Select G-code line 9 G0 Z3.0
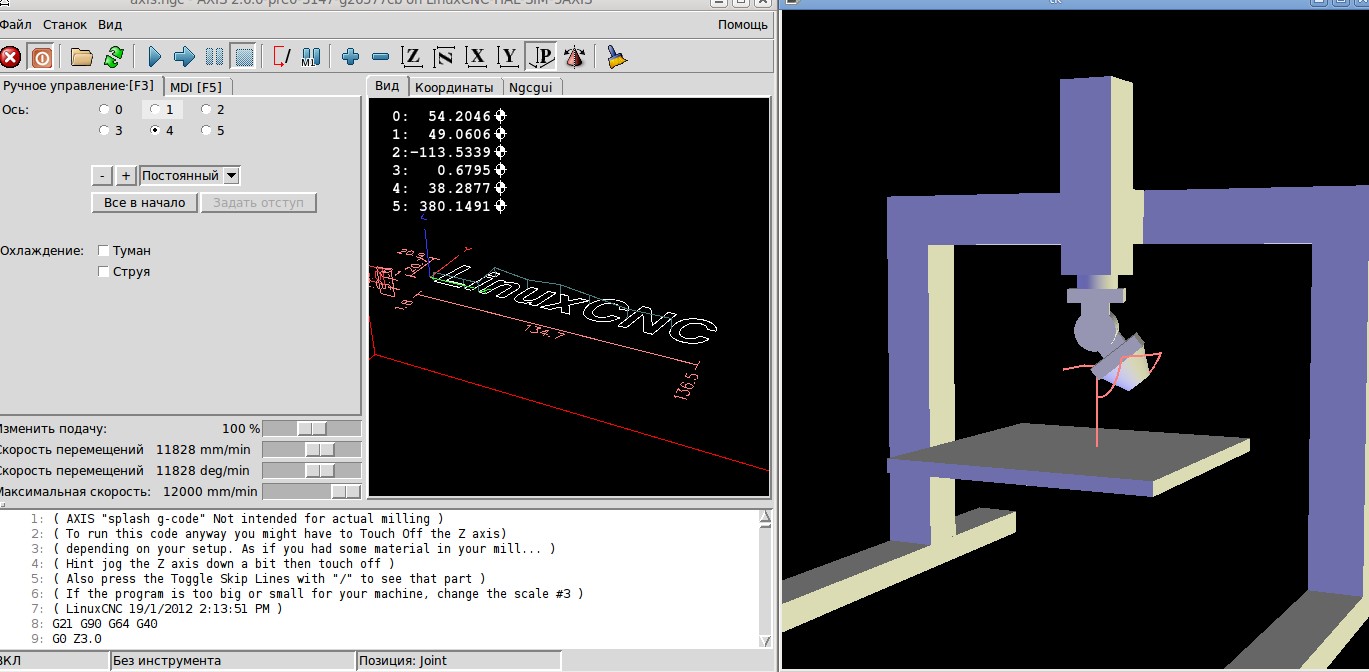Viewport: 1369px width, 672px height. 77,639
